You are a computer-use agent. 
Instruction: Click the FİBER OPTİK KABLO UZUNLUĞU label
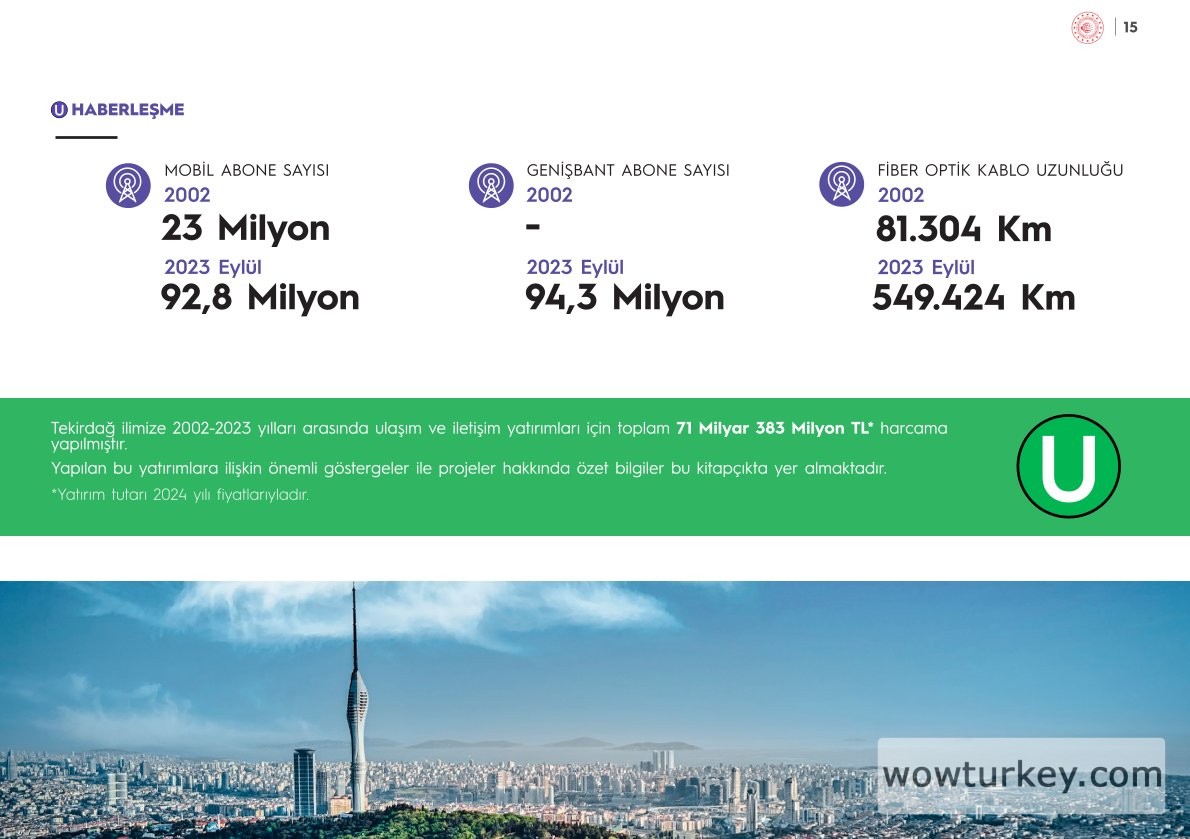coord(1000,171)
